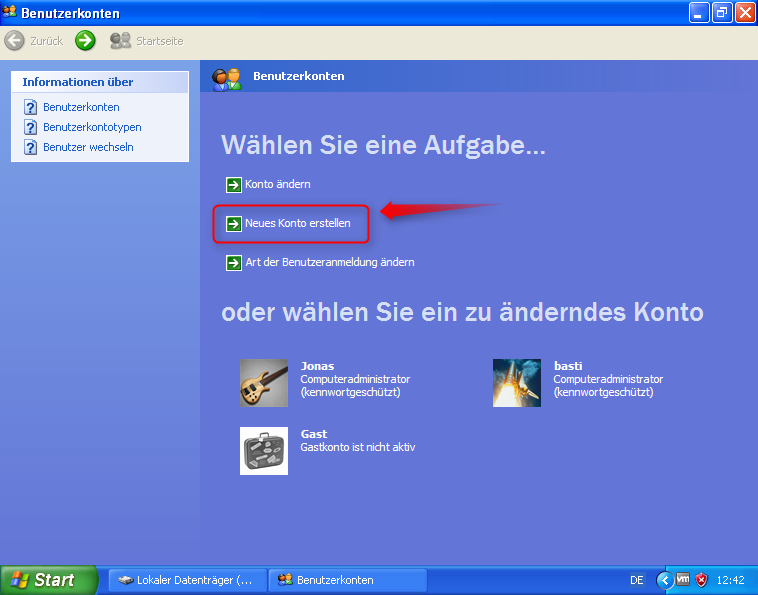
Task: Switch to Benutzerkonten taskbar button
Action: click(348, 580)
